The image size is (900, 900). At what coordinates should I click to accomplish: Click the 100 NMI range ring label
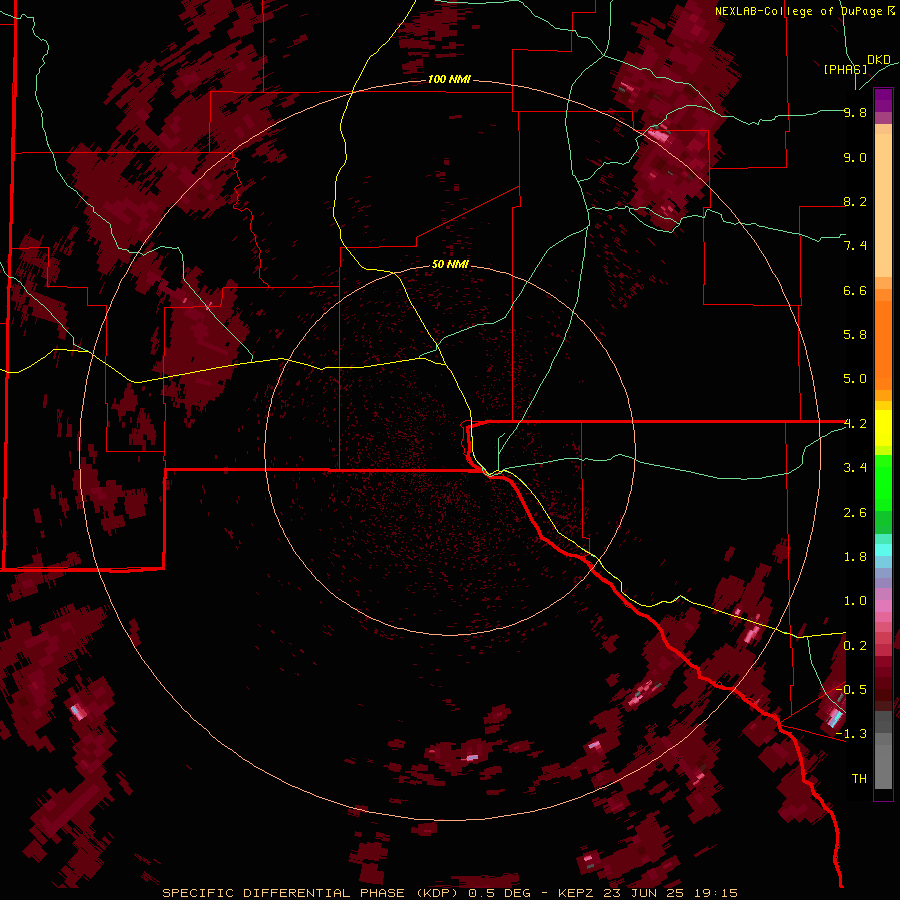(x=449, y=79)
